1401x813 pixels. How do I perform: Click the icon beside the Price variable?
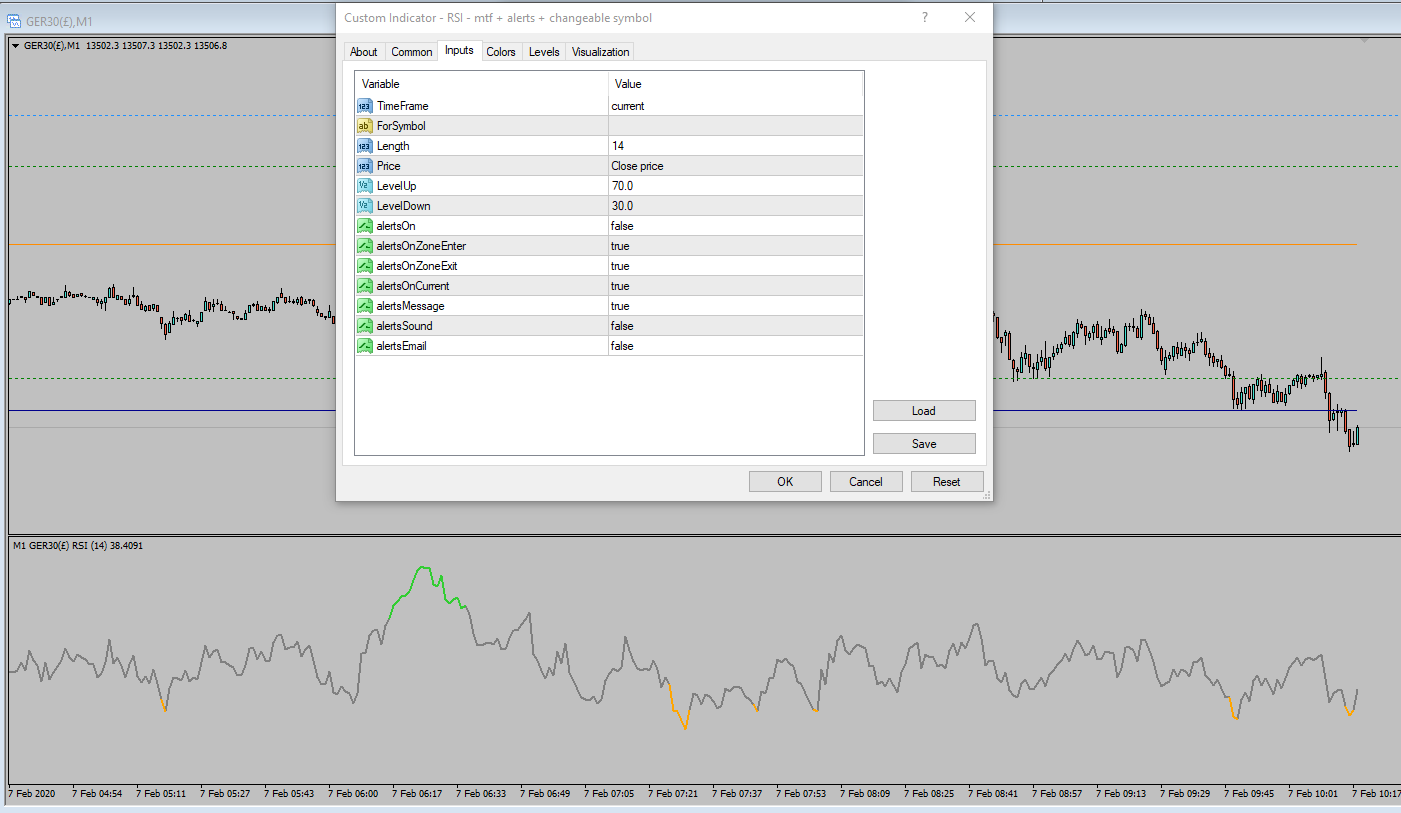365,166
